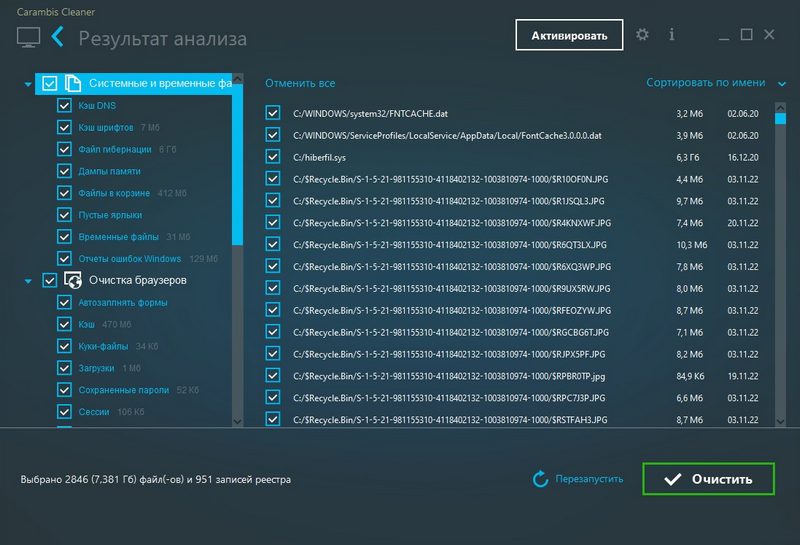Click the category list scroll-down arrow
This screenshot has height=545, width=800.
[x=237, y=421]
